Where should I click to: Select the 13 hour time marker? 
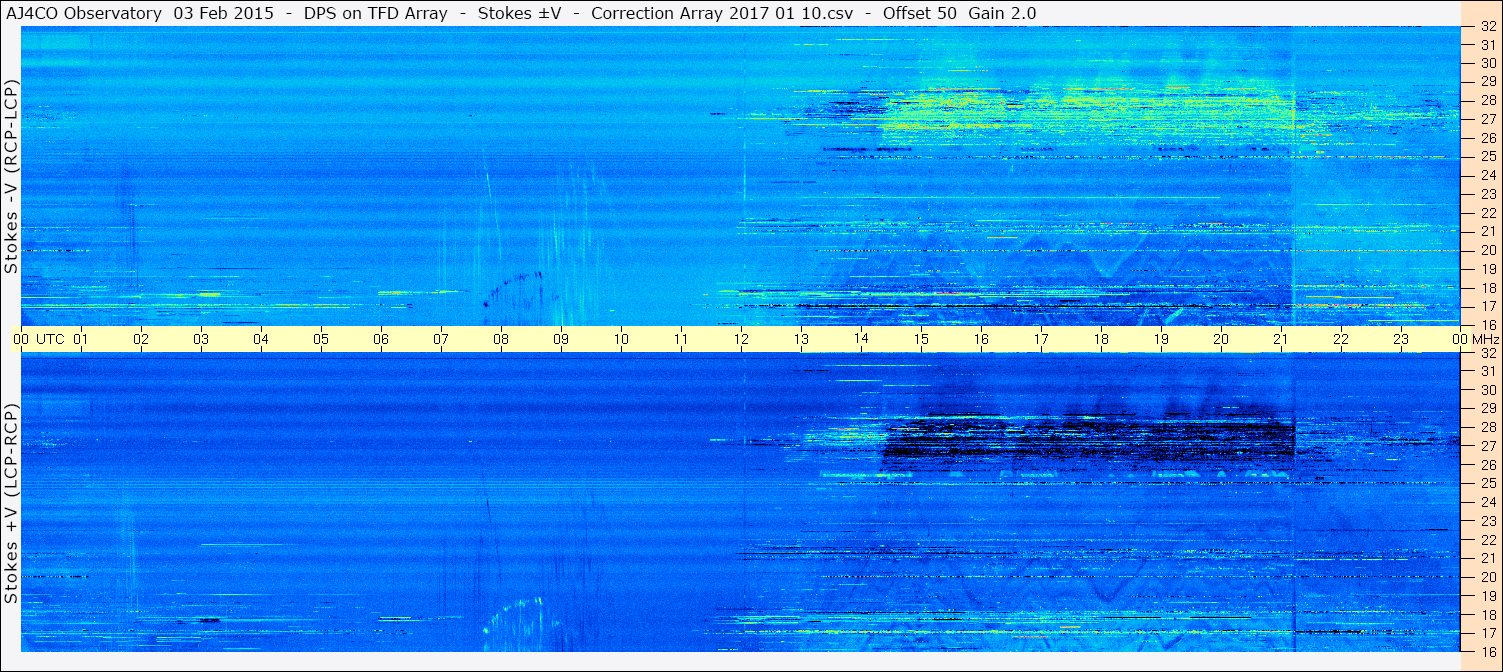point(801,339)
